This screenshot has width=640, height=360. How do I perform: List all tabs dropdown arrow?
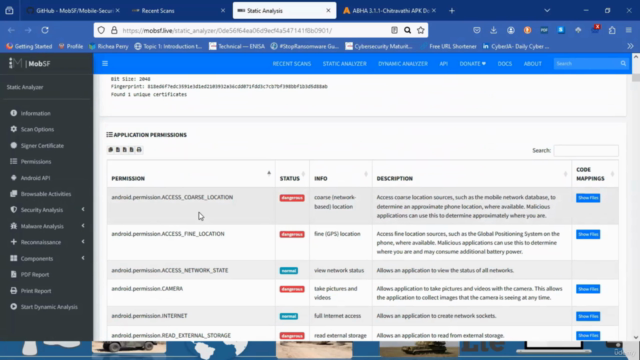pos(547,11)
